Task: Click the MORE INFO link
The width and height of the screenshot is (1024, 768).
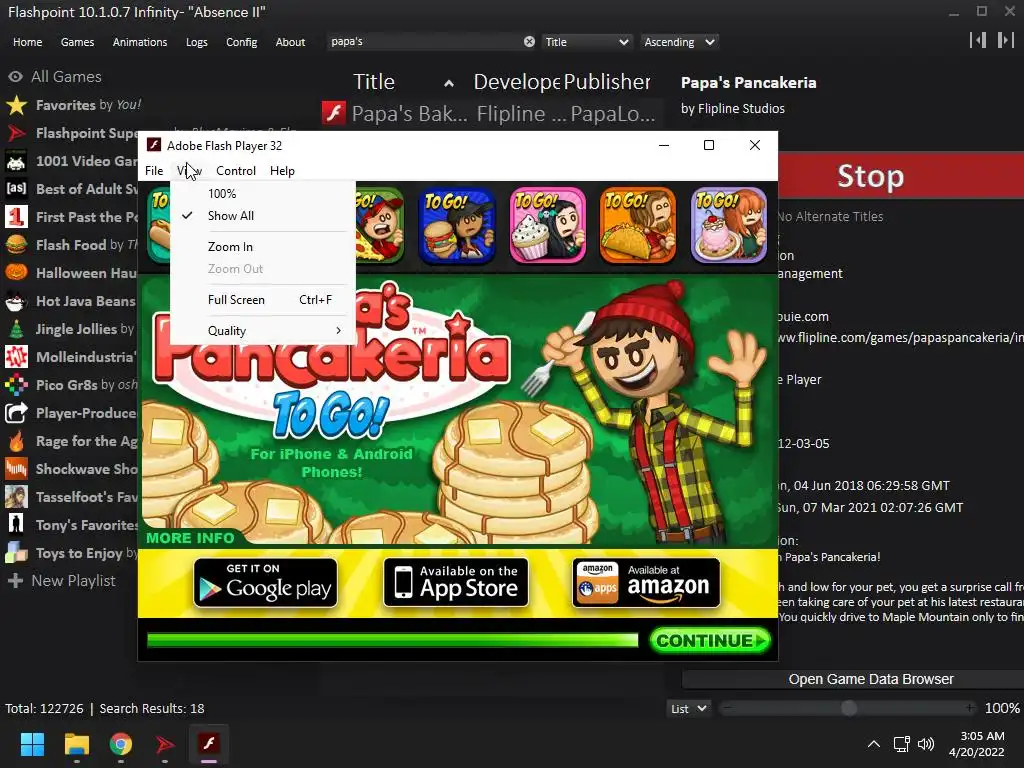Action: tap(190, 538)
